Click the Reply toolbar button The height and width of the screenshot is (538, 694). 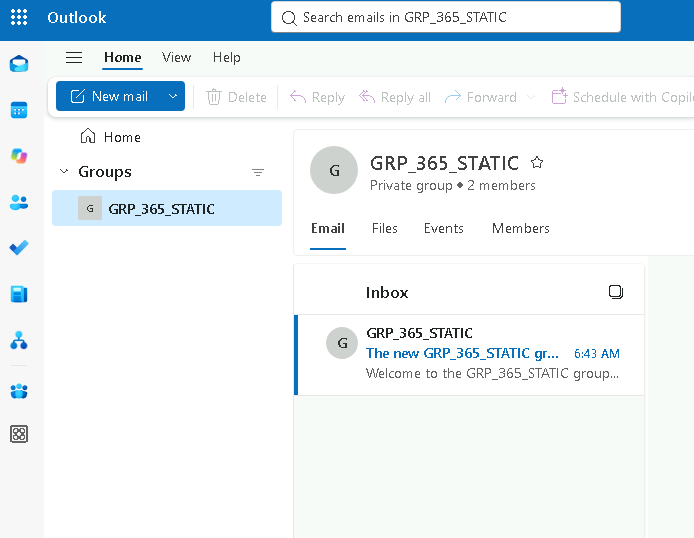(317, 97)
